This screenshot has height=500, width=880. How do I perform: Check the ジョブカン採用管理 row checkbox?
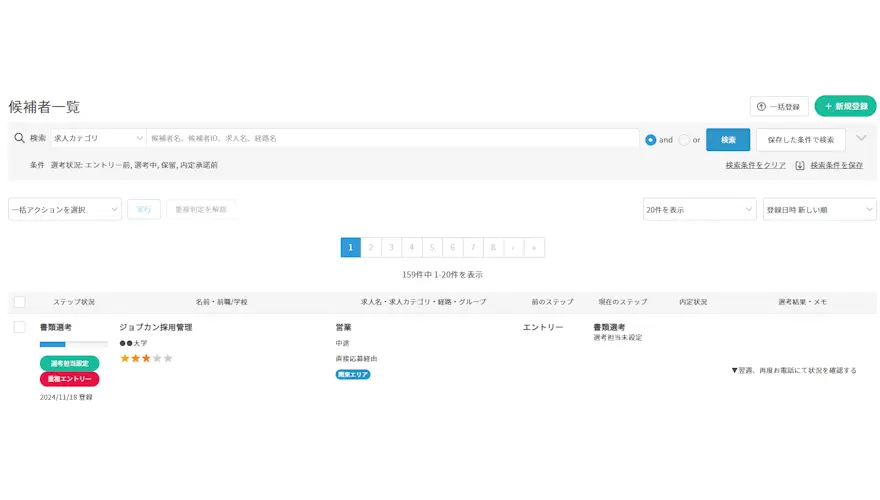click(x=19, y=327)
